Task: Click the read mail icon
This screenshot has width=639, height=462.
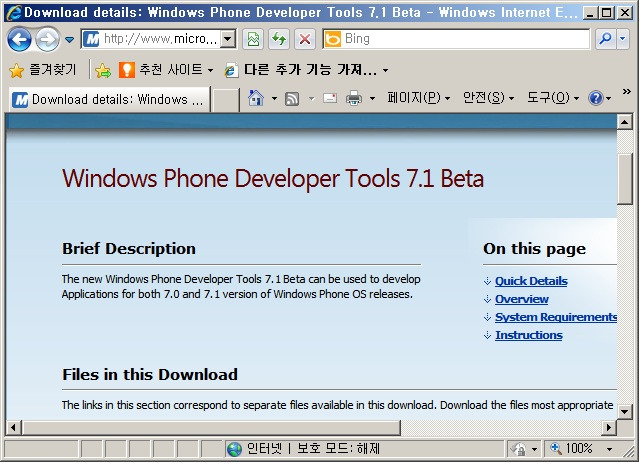Action: coord(330,98)
